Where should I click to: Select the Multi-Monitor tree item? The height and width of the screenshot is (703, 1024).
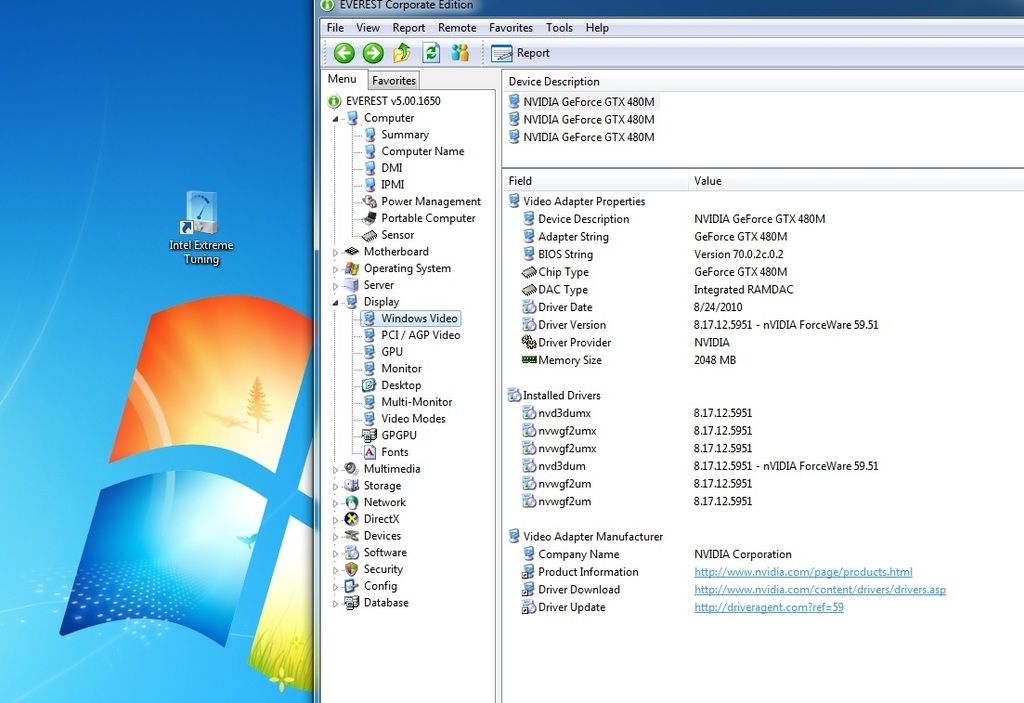pyautogui.click(x=417, y=402)
